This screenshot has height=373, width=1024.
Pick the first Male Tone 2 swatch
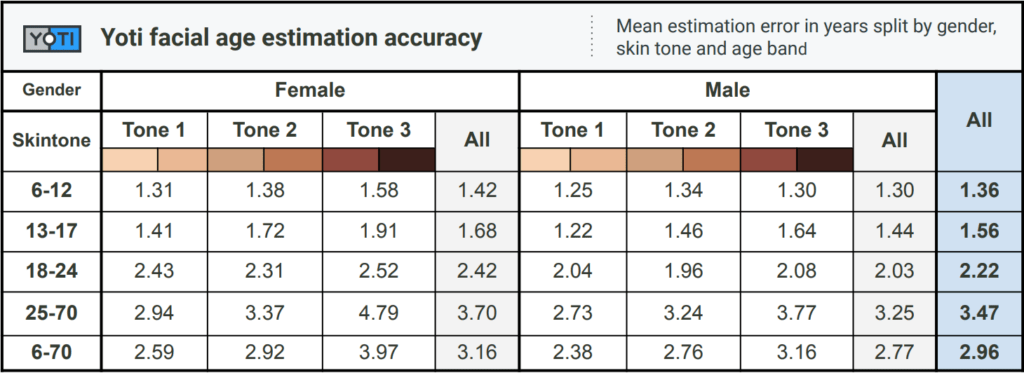654,160
